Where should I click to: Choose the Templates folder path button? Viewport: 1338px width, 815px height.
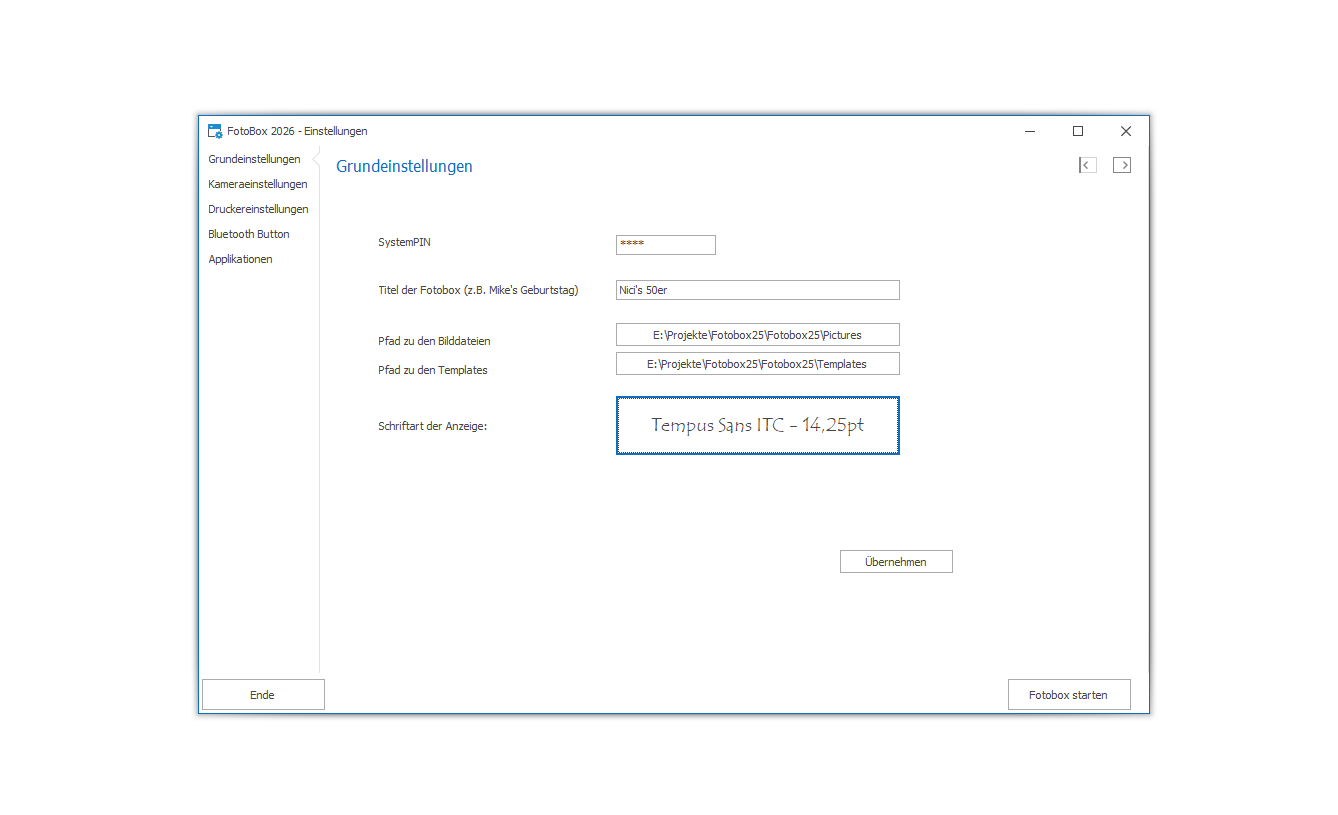click(757, 364)
